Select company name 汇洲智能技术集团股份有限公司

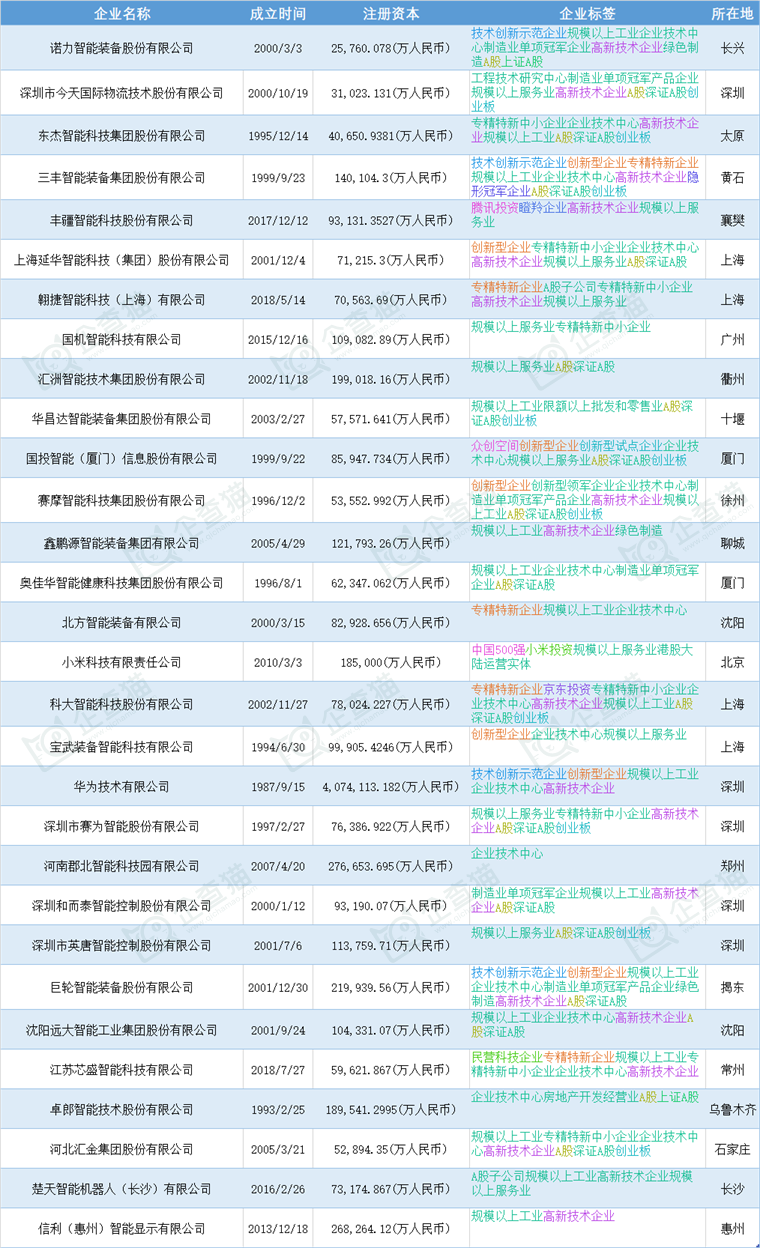(122, 380)
